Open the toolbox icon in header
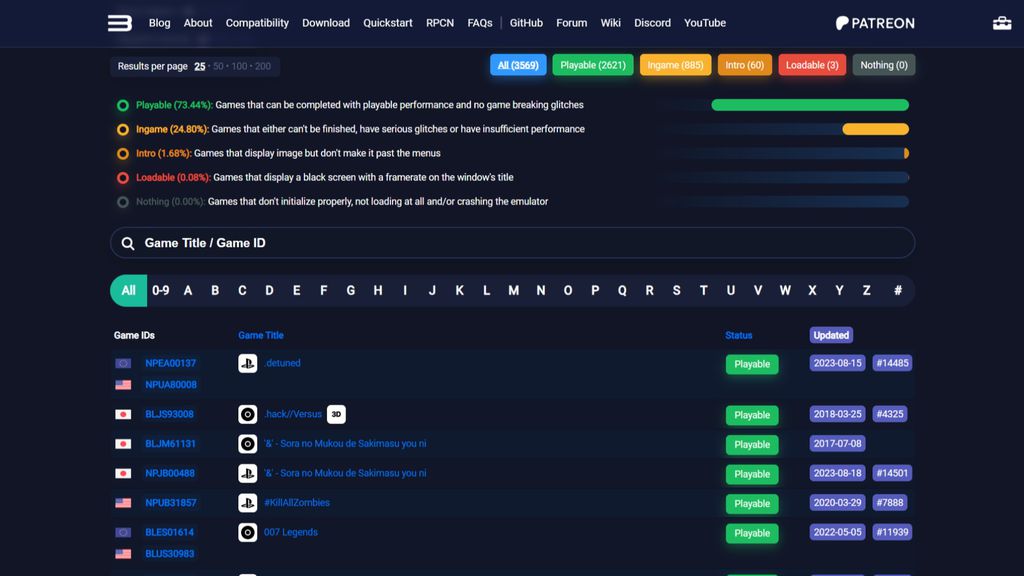Screen dimensions: 1024x576 tap(1001, 23)
